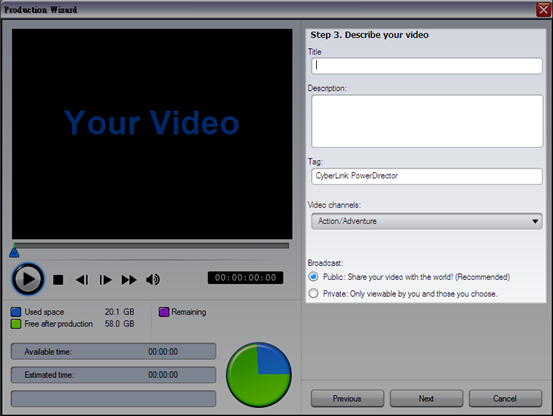Go back with the Previous button
The height and width of the screenshot is (416, 553).
point(347,398)
